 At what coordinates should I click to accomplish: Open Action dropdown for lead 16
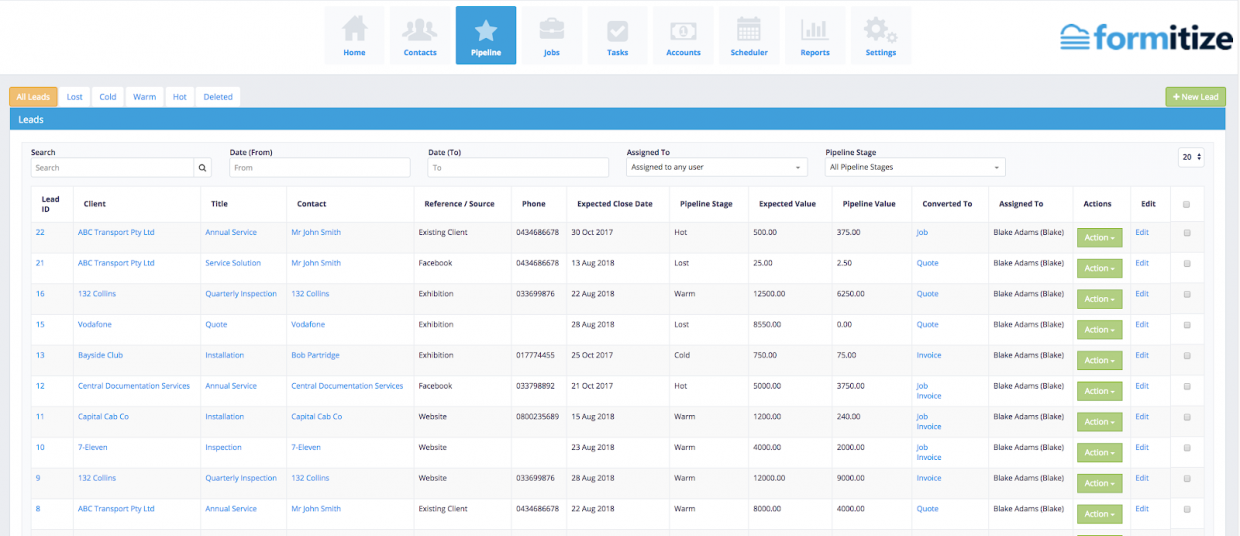point(1099,299)
